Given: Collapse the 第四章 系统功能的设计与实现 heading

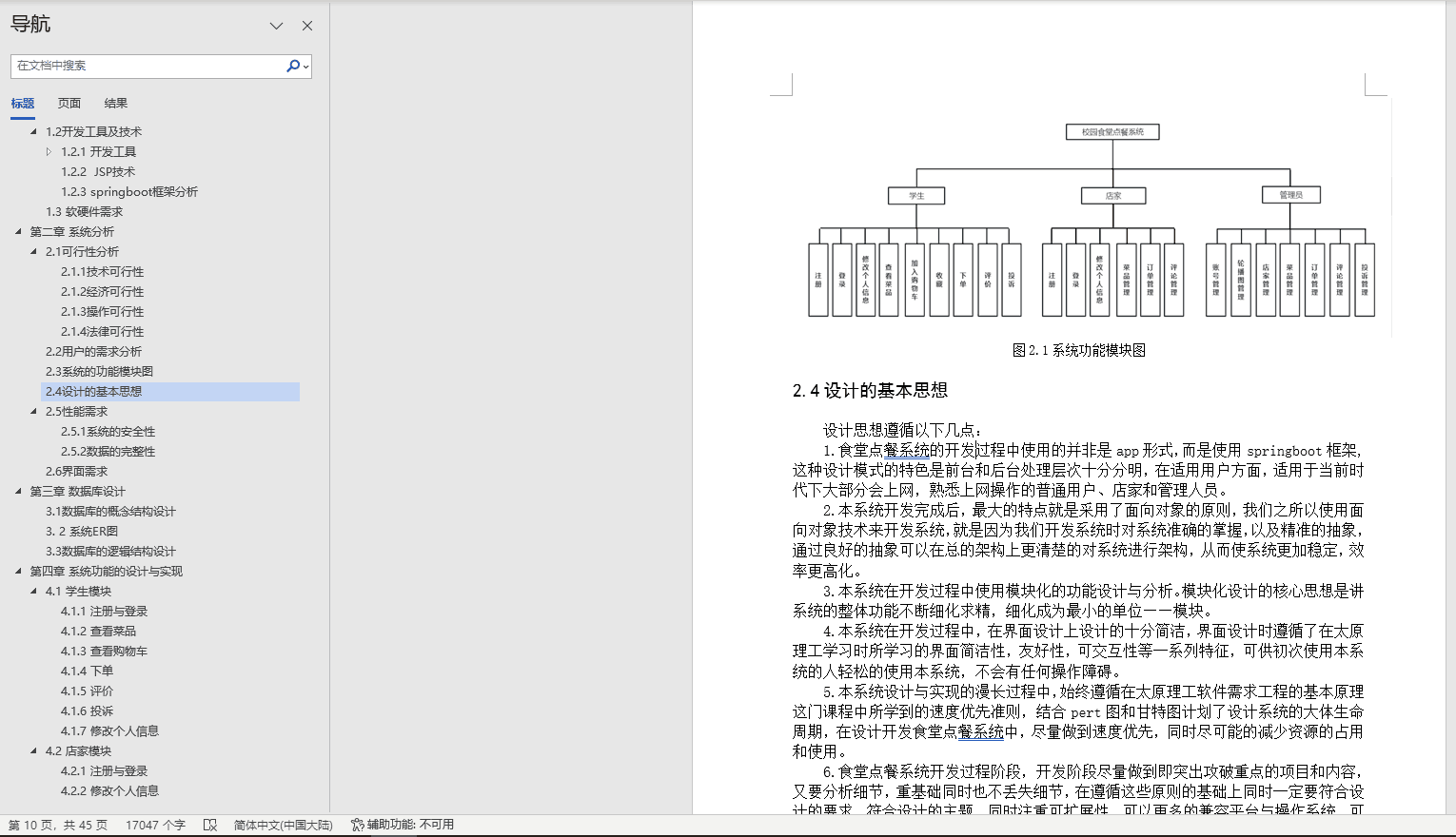Looking at the screenshot, I should tap(18, 571).
